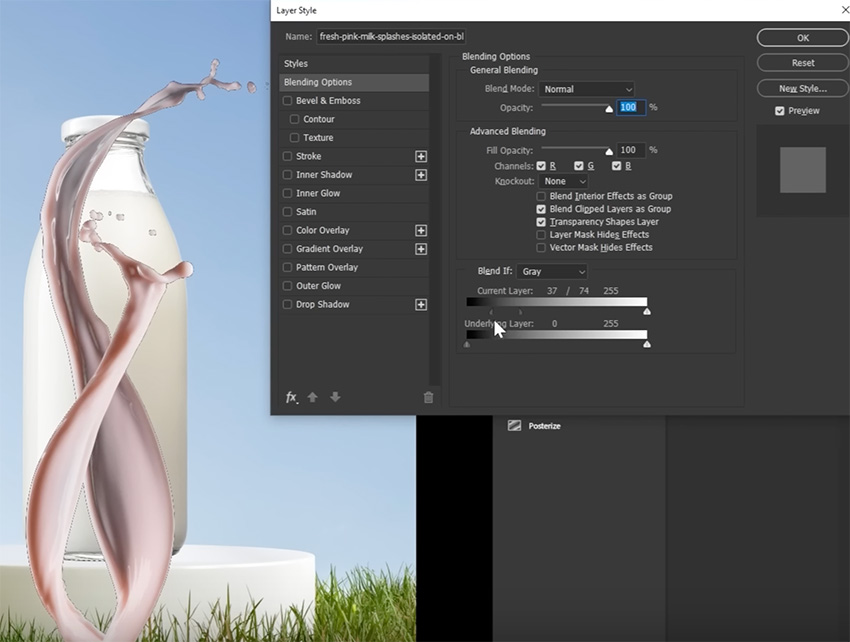Screen dimensions: 850x642
Task: Enable Blend Interior Effects as Group
Action: coord(541,196)
